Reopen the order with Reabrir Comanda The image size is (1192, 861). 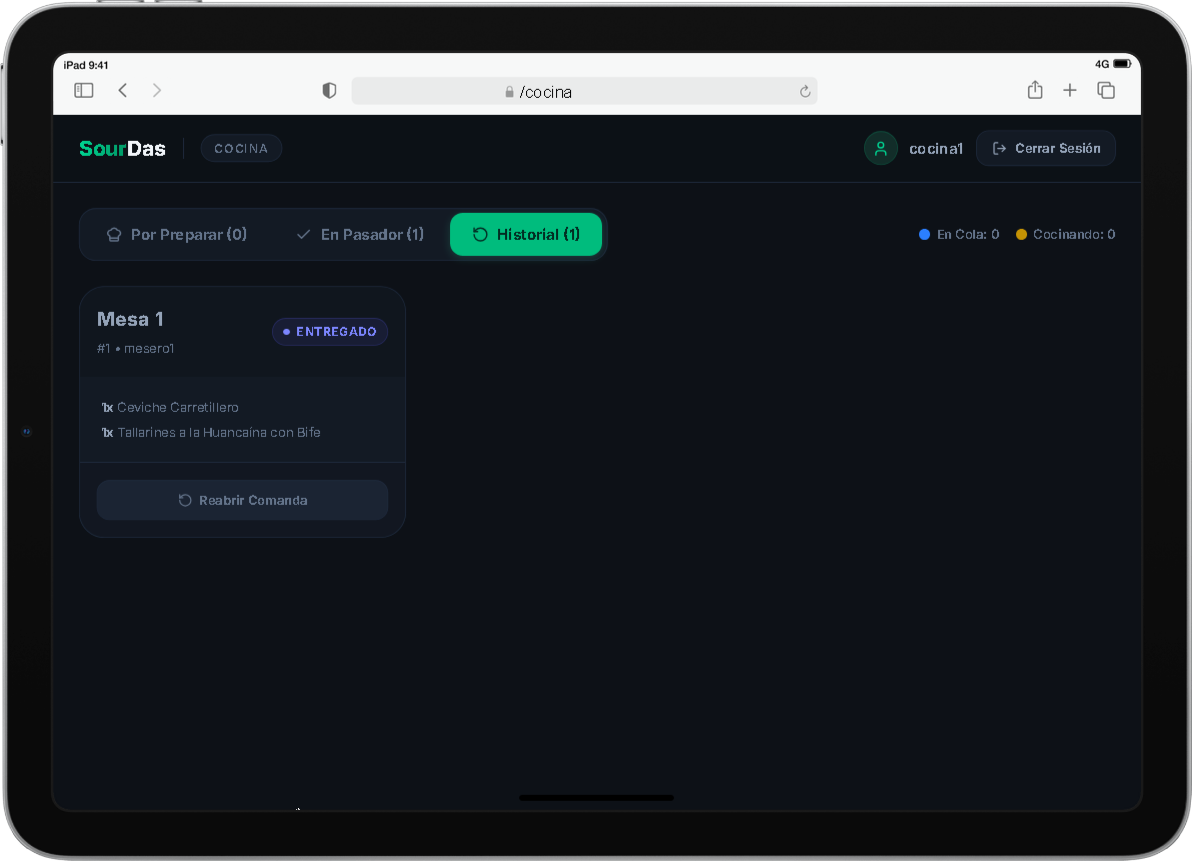point(243,500)
